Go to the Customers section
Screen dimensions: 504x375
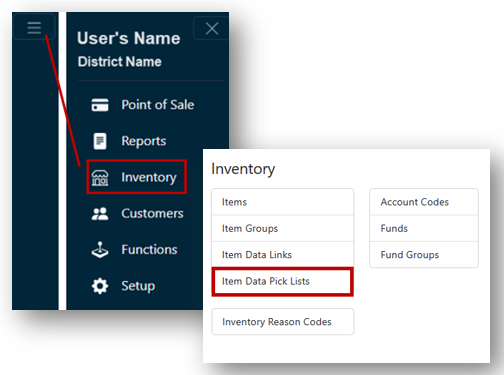pyautogui.click(x=152, y=214)
